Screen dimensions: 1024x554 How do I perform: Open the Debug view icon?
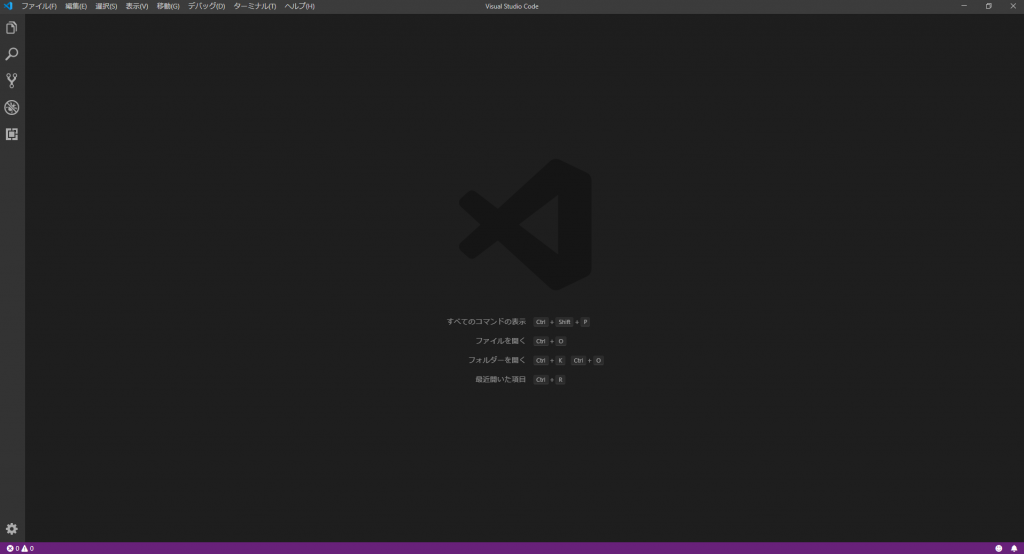point(12,107)
